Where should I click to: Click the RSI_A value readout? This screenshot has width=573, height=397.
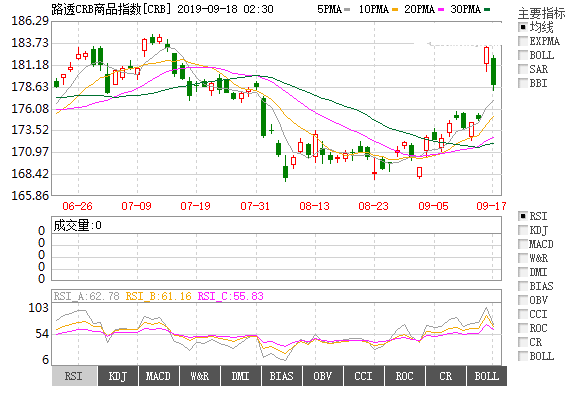[x=87, y=296]
